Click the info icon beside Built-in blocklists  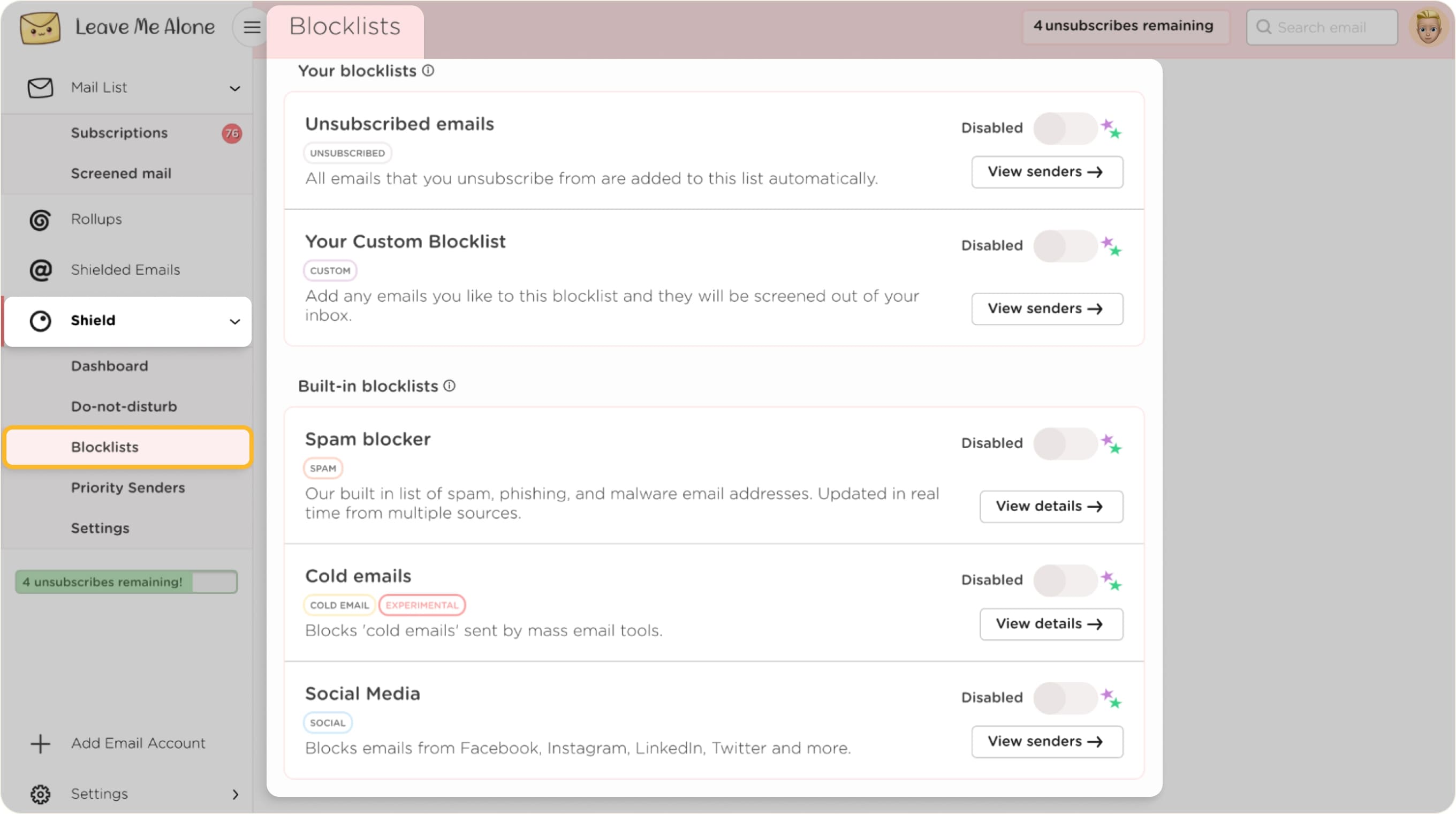pyautogui.click(x=449, y=385)
